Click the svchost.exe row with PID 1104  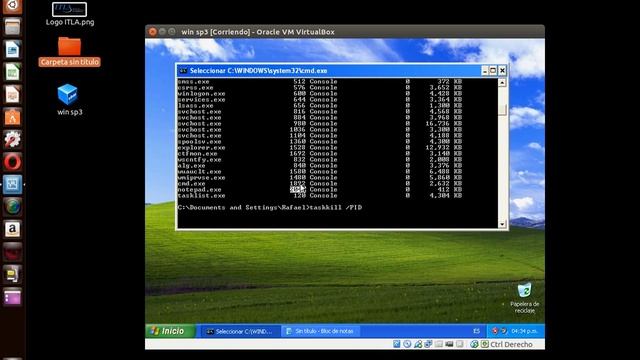click(320, 136)
